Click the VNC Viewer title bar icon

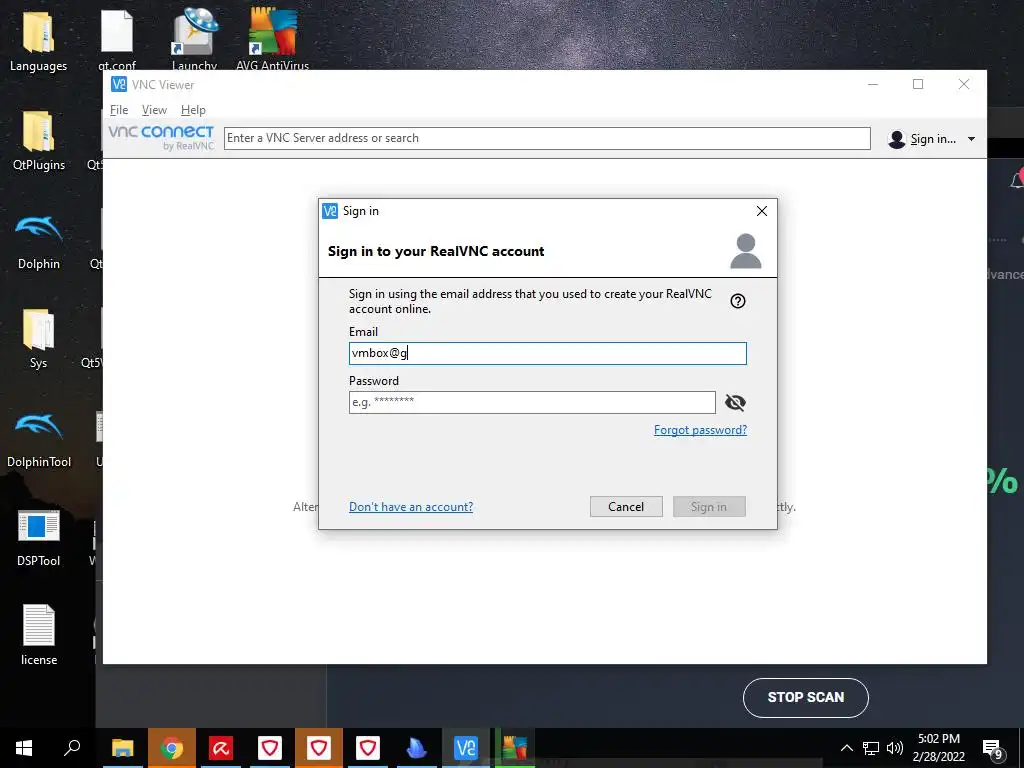pos(119,84)
